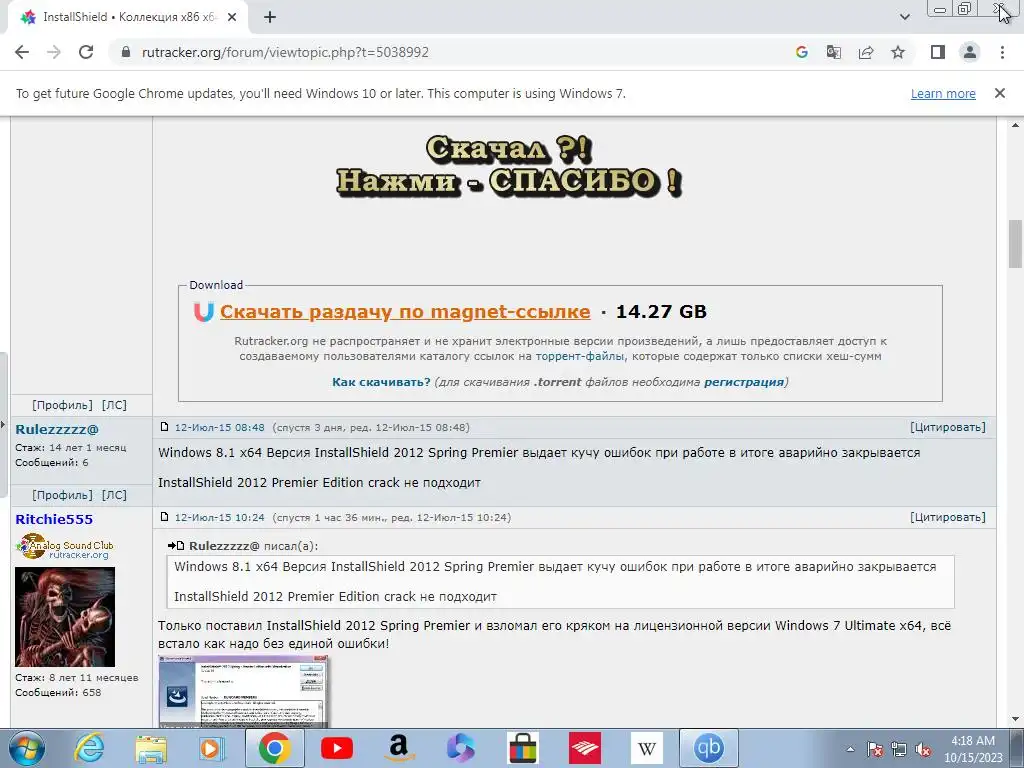Viewport: 1024px width, 768px height.
Task: Bookmark this tab with the star icon
Action: (x=898, y=52)
